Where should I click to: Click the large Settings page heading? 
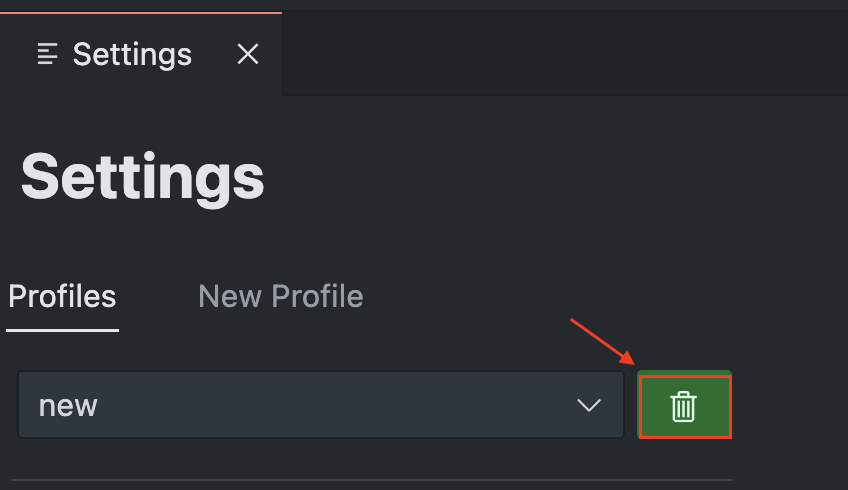[143, 177]
